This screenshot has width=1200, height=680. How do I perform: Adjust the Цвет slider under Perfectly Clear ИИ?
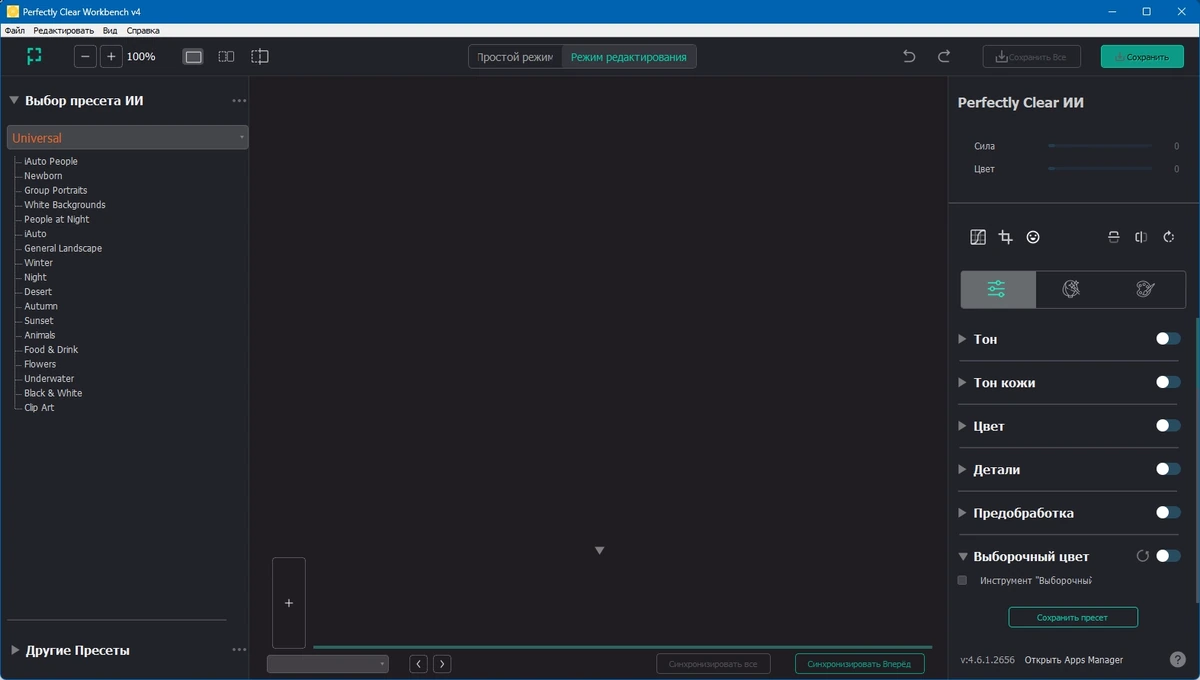[x=1100, y=169]
